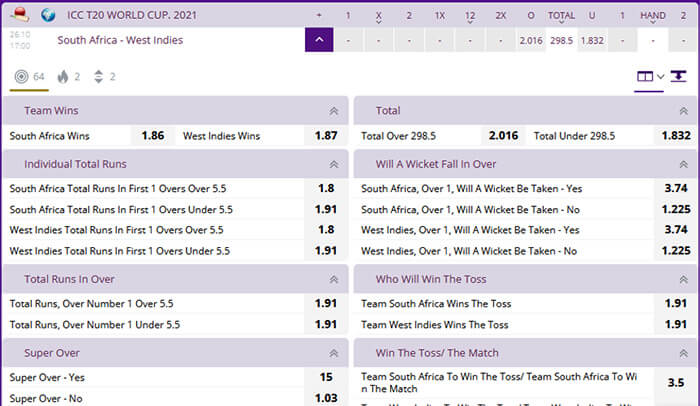Bet West Indies Over 1 wicket Yes
Viewport: 700px width, 406px height.
pos(676,230)
